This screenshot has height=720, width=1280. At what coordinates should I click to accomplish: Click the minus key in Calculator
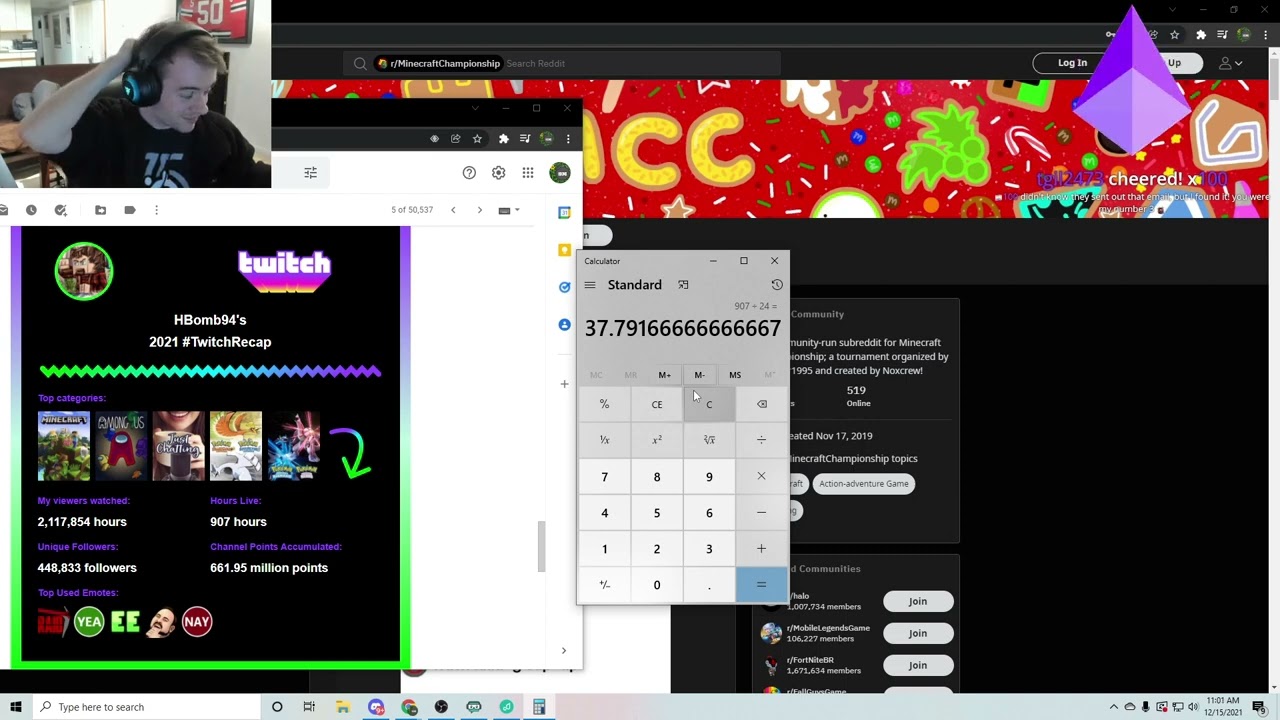click(761, 513)
